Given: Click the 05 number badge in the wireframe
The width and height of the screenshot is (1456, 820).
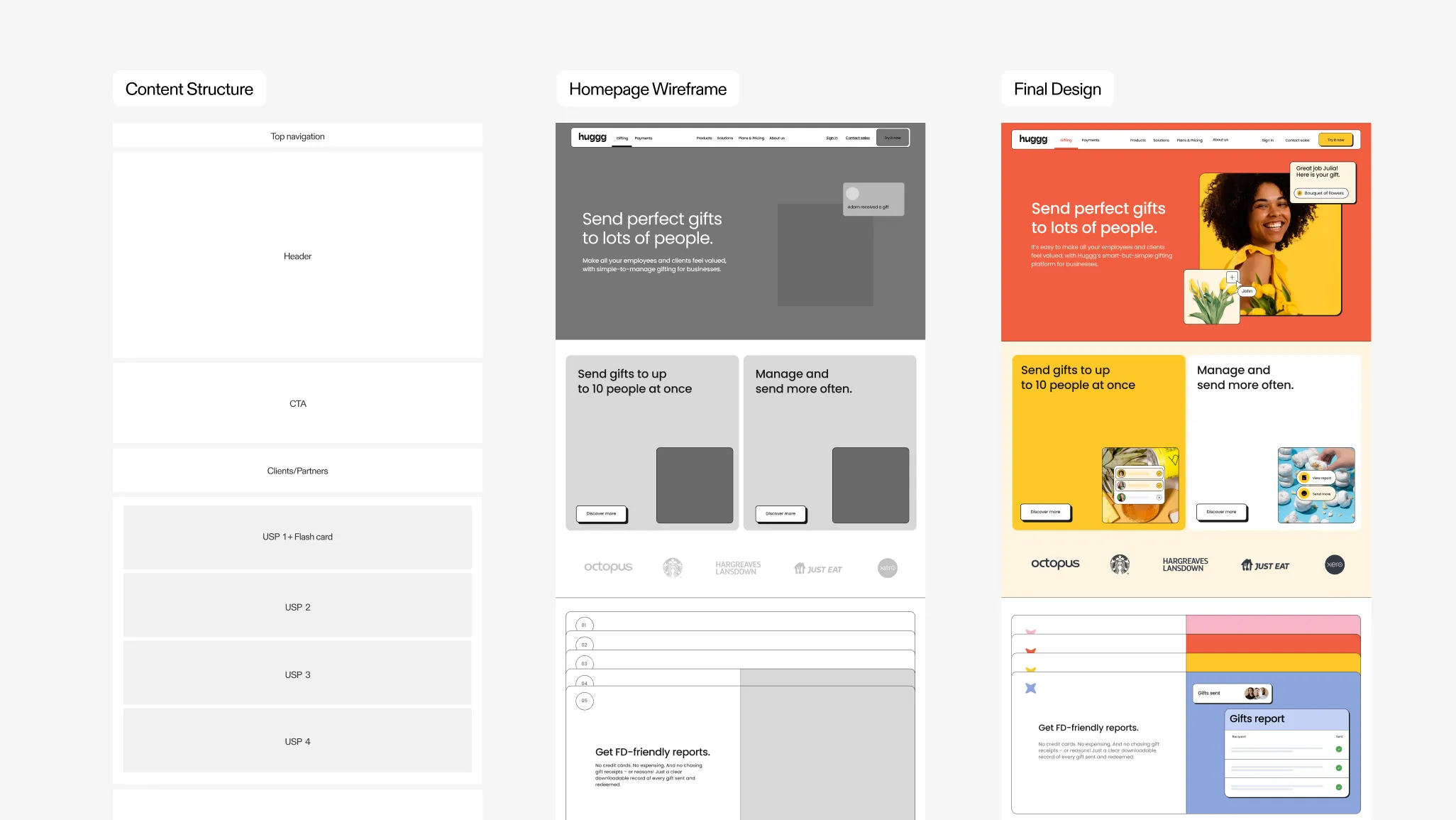Looking at the screenshot, I should pyautogui.click(x=585, y=701).
